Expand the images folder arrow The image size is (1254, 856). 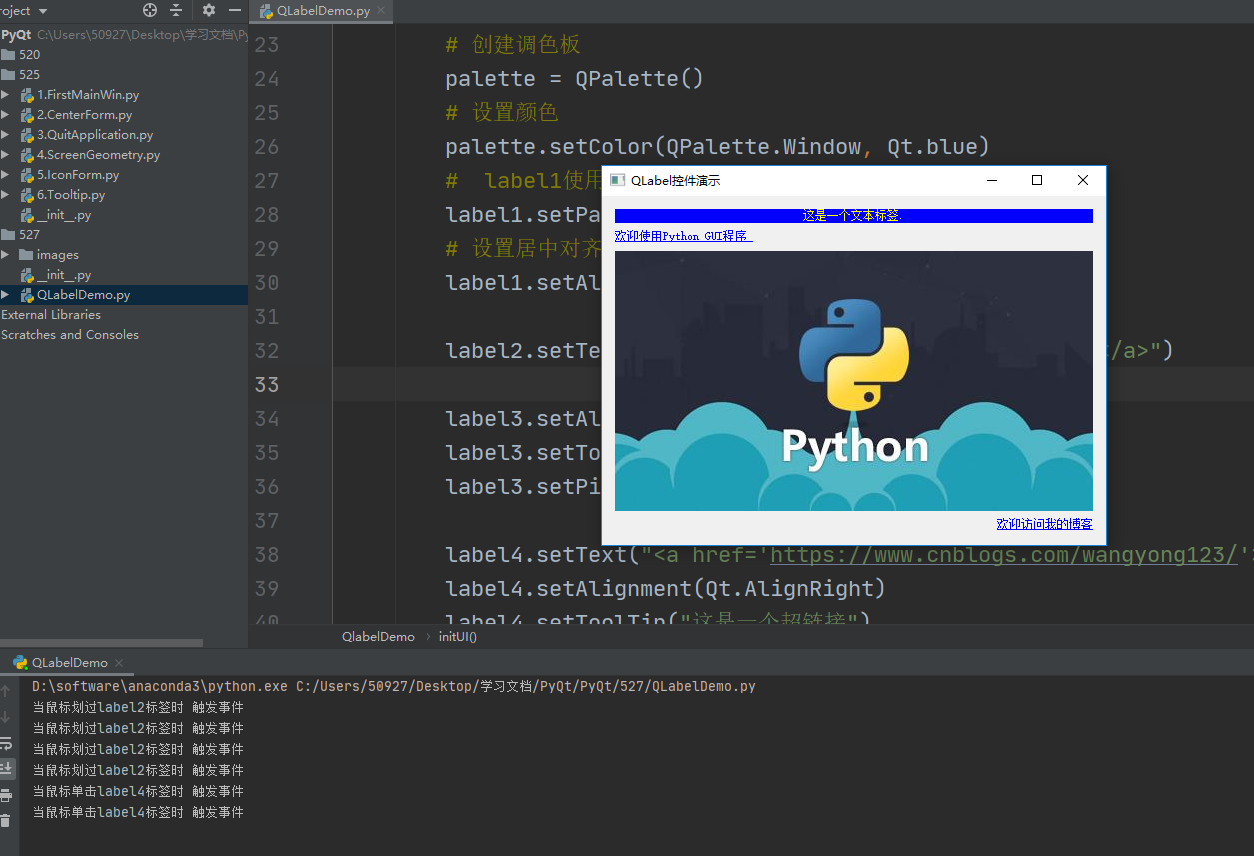tap(5, 255)
